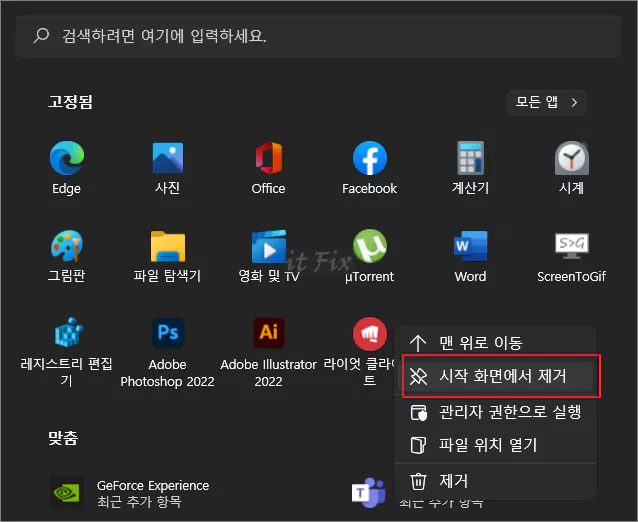Choose 파일 위치 열기 menu entry

(x=496, y=445)
